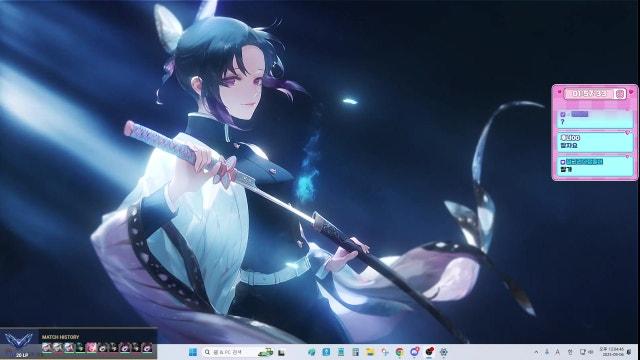
Task: Open the colorful hashtag-style app icon
Action: pos(385,352)
